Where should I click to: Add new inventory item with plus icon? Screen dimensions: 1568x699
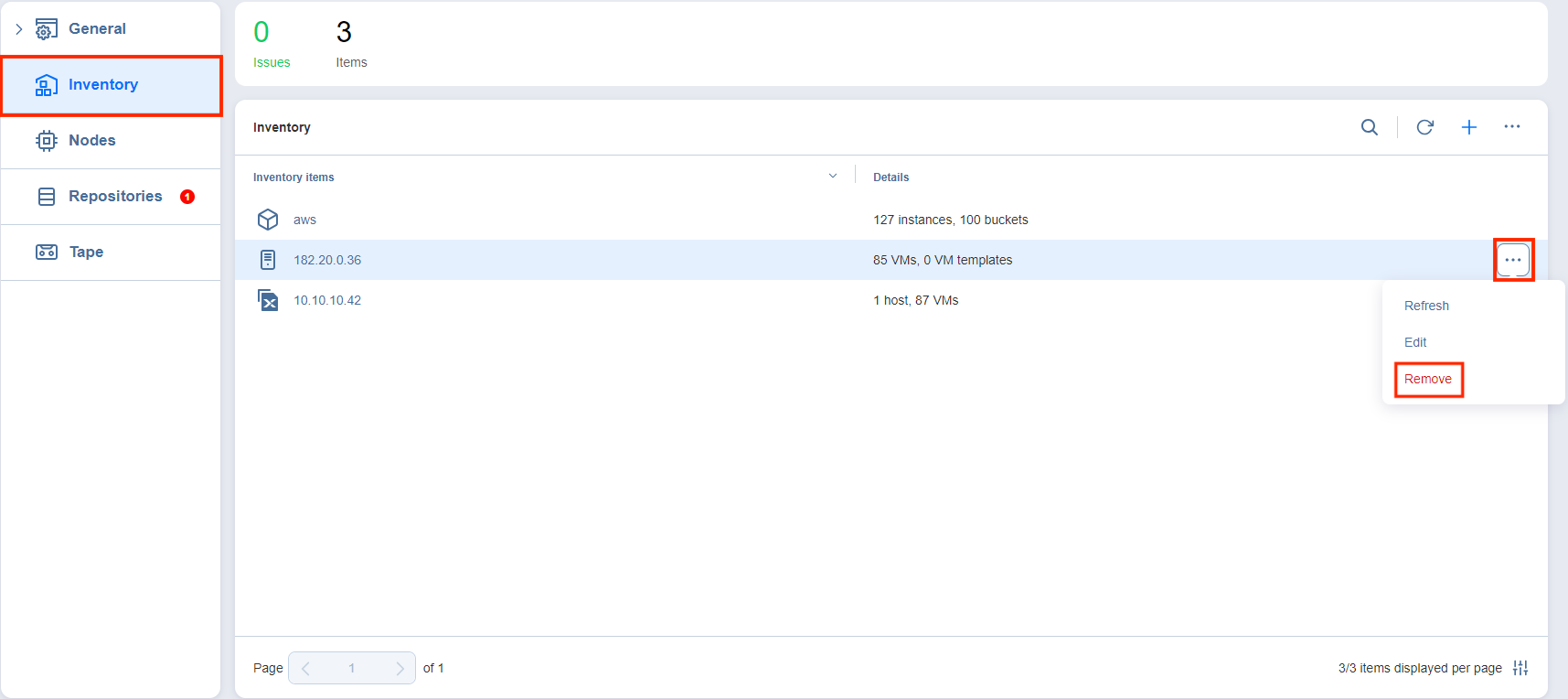point(1468,127)
